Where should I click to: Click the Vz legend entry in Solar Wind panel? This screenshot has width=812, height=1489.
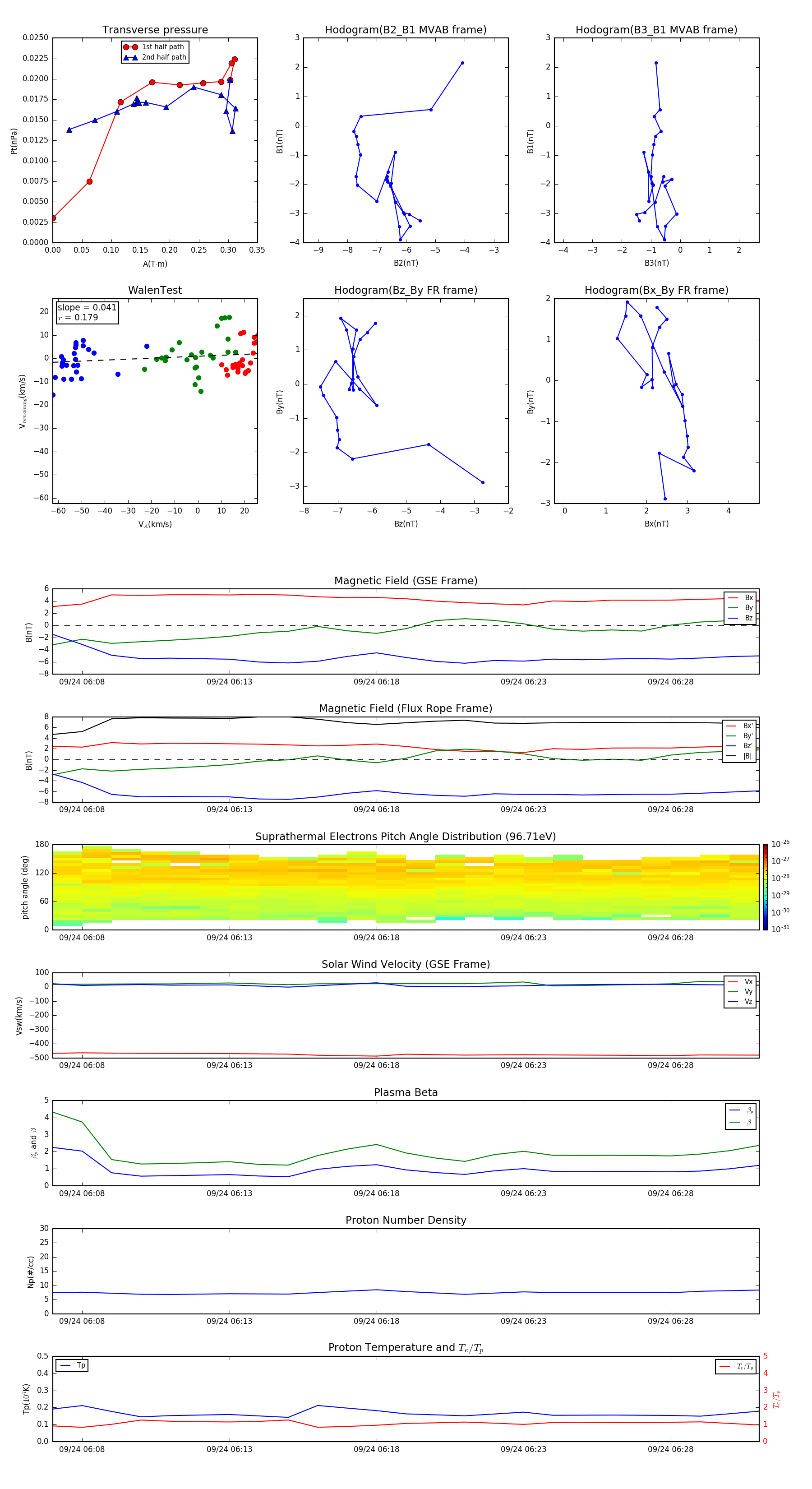click(740, 1002)
